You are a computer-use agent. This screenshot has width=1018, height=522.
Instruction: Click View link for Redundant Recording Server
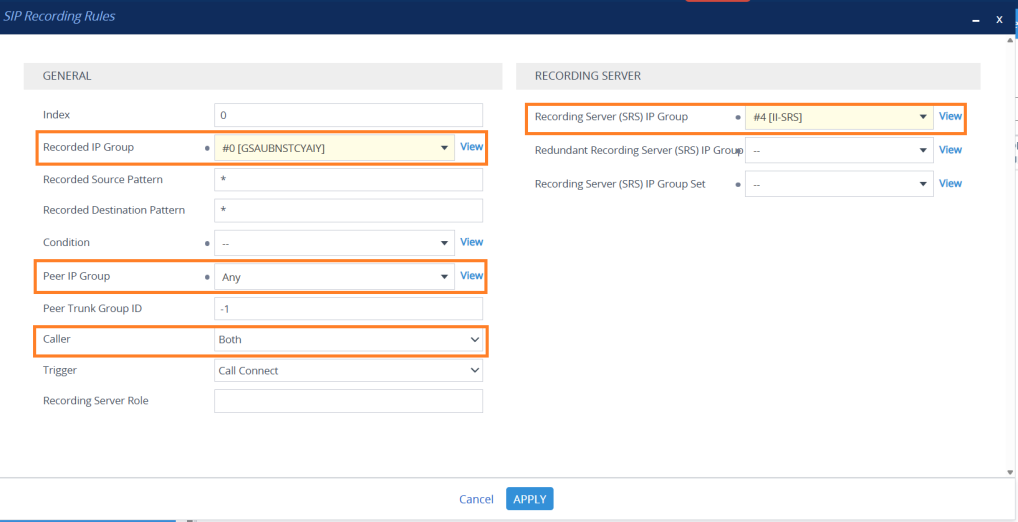950,150
